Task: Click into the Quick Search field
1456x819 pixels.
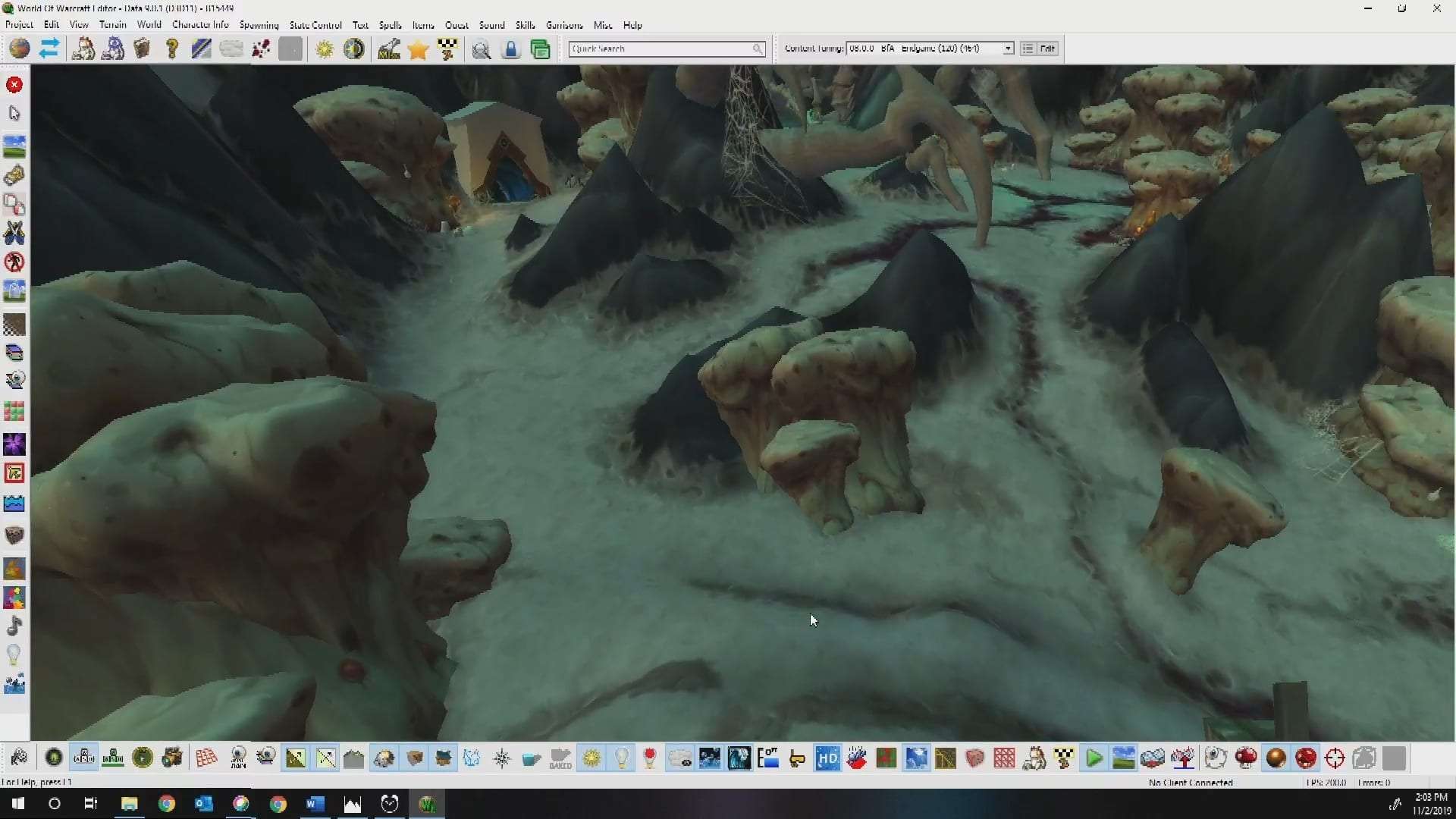Action: [x=660, y=49]
